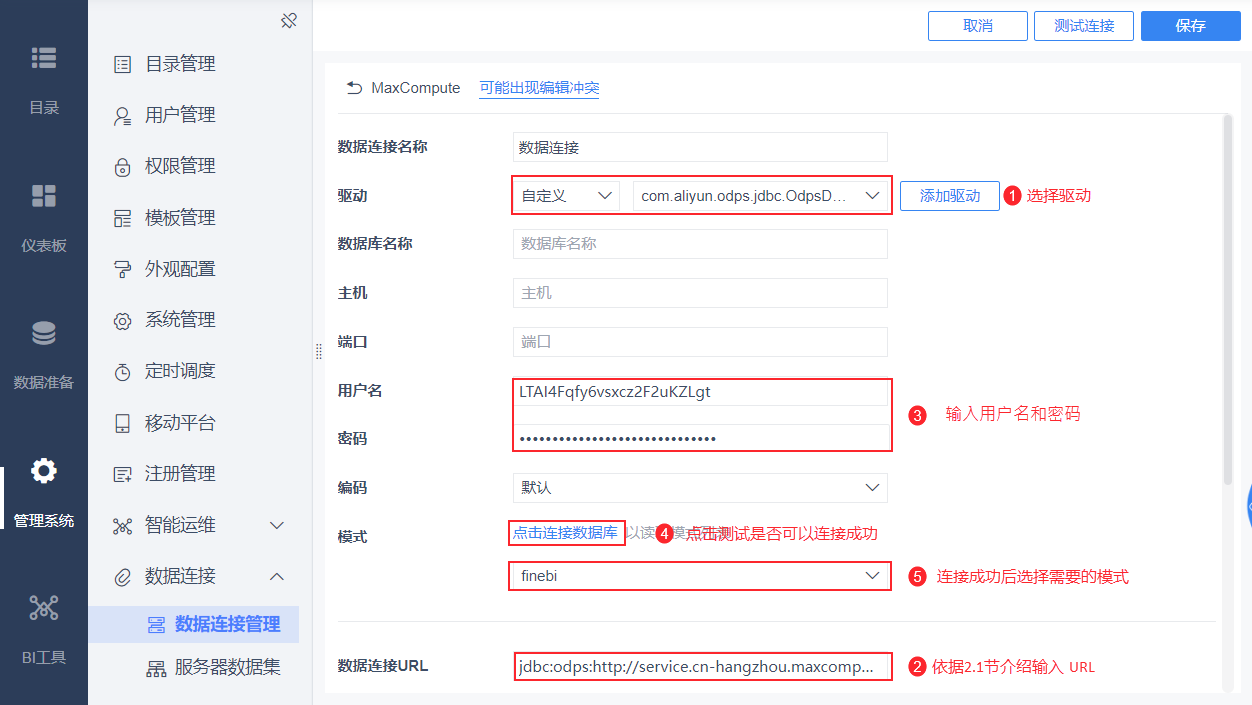Open the BI工具 icon
The image size is (1252, 705).
point(44,607)
